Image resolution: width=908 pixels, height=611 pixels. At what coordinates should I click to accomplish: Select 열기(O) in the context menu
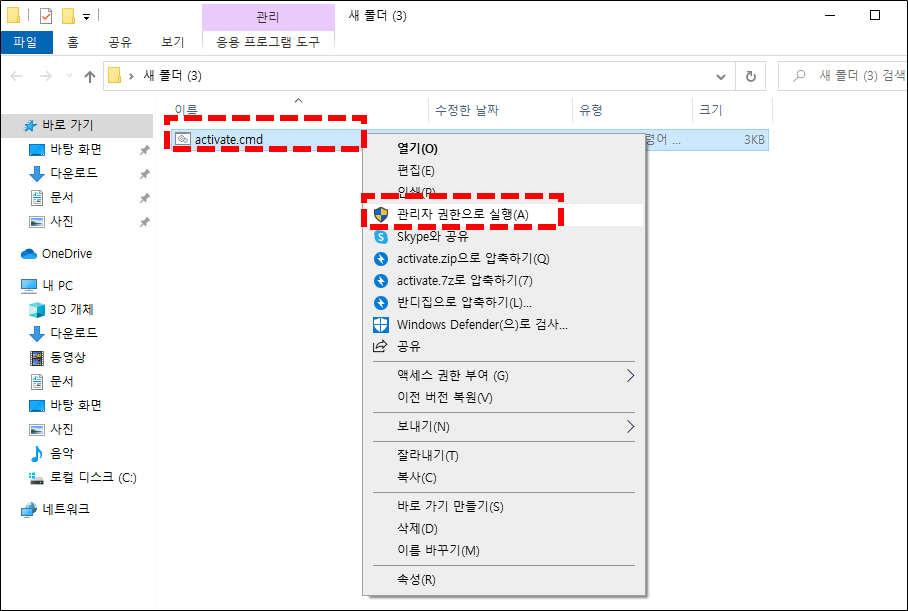tap(503, 149)
